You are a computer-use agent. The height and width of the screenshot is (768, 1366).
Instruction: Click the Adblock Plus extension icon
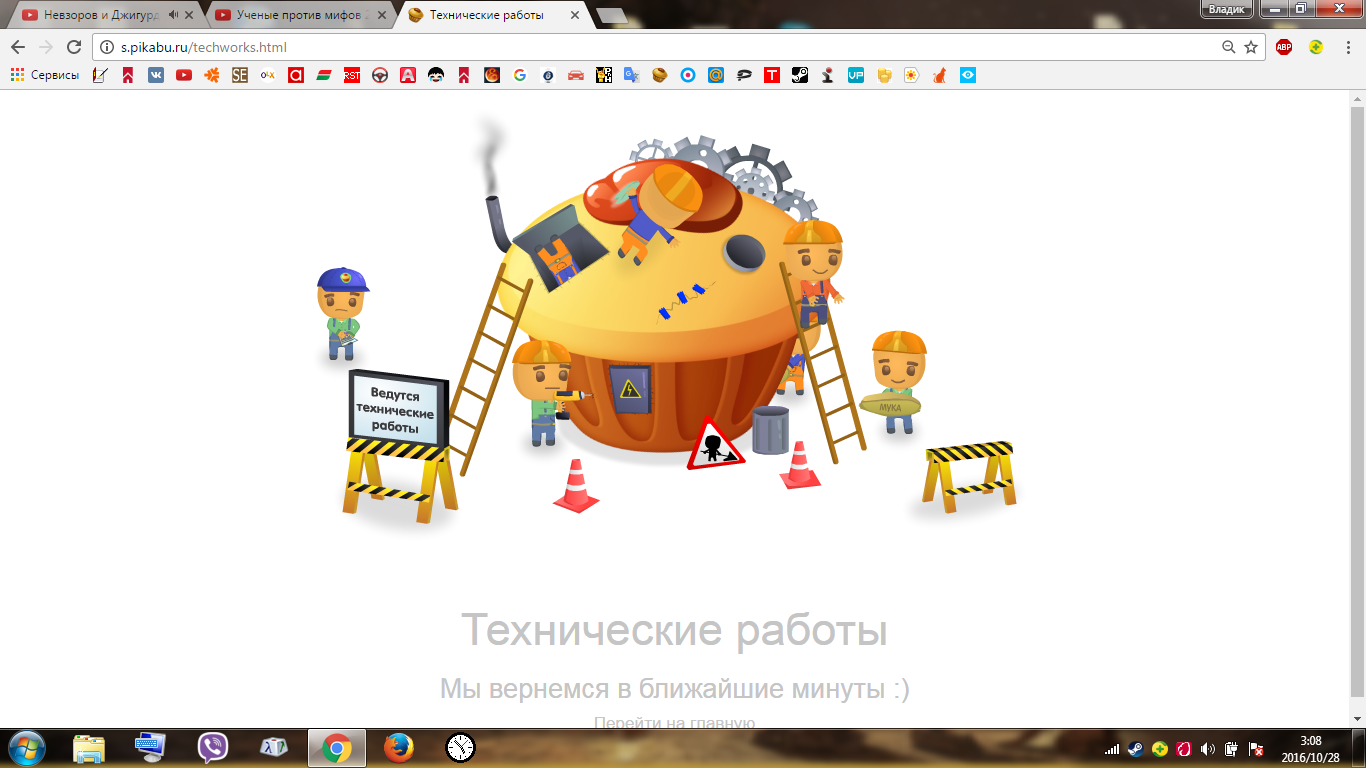tap(1284, 47)
